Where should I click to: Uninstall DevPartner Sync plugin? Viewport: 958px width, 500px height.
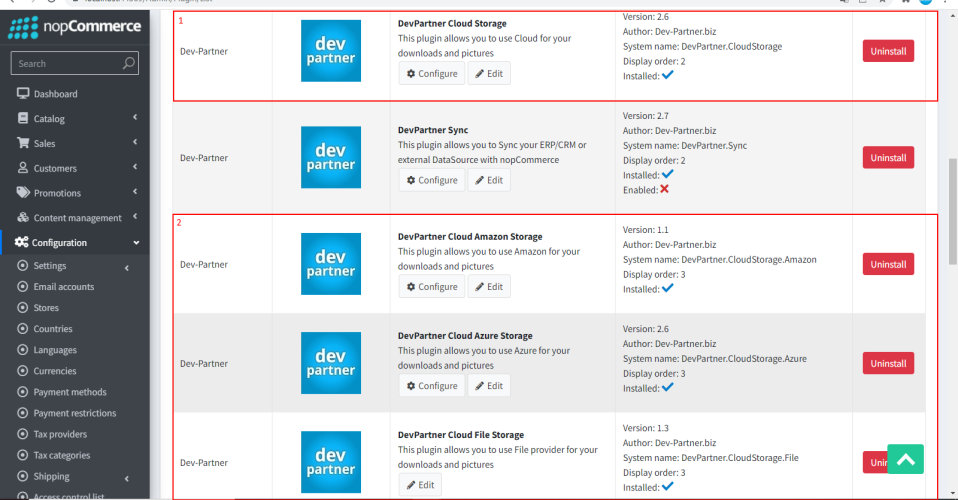click(888, 158)
